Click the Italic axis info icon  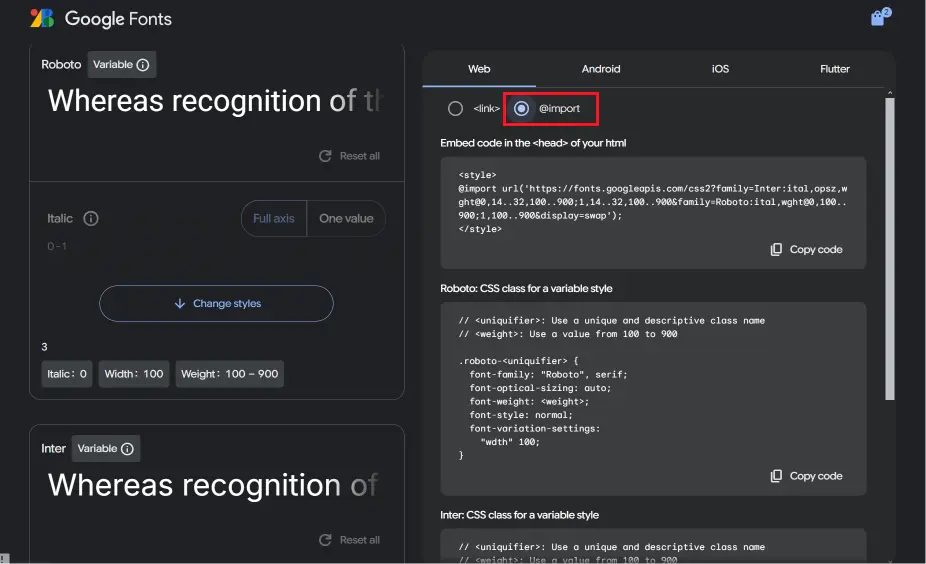pyautogui.click(x=91, y=219)
